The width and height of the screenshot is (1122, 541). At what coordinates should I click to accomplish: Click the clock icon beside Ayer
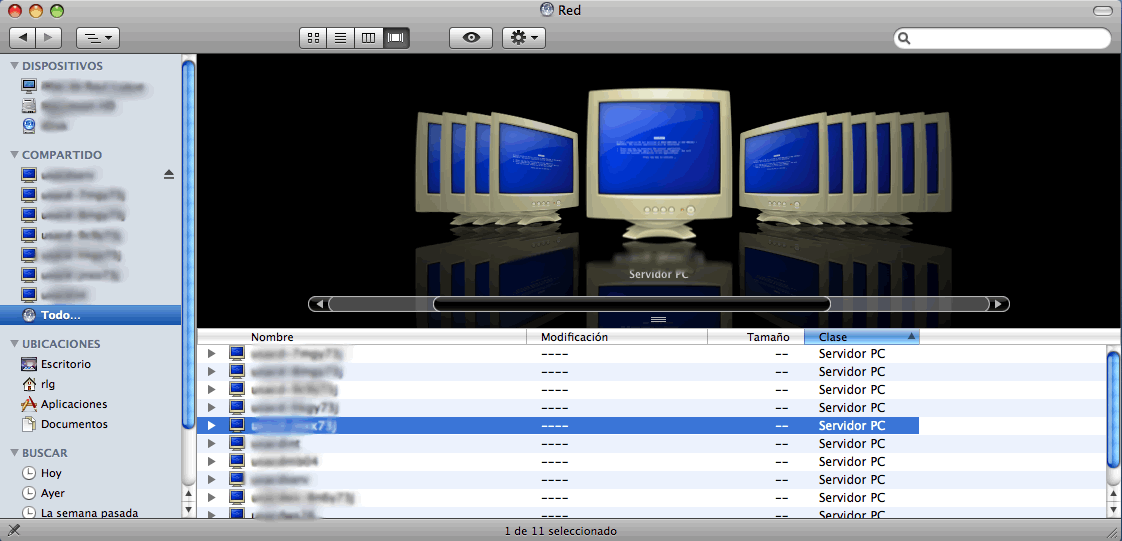click(29, 493)
